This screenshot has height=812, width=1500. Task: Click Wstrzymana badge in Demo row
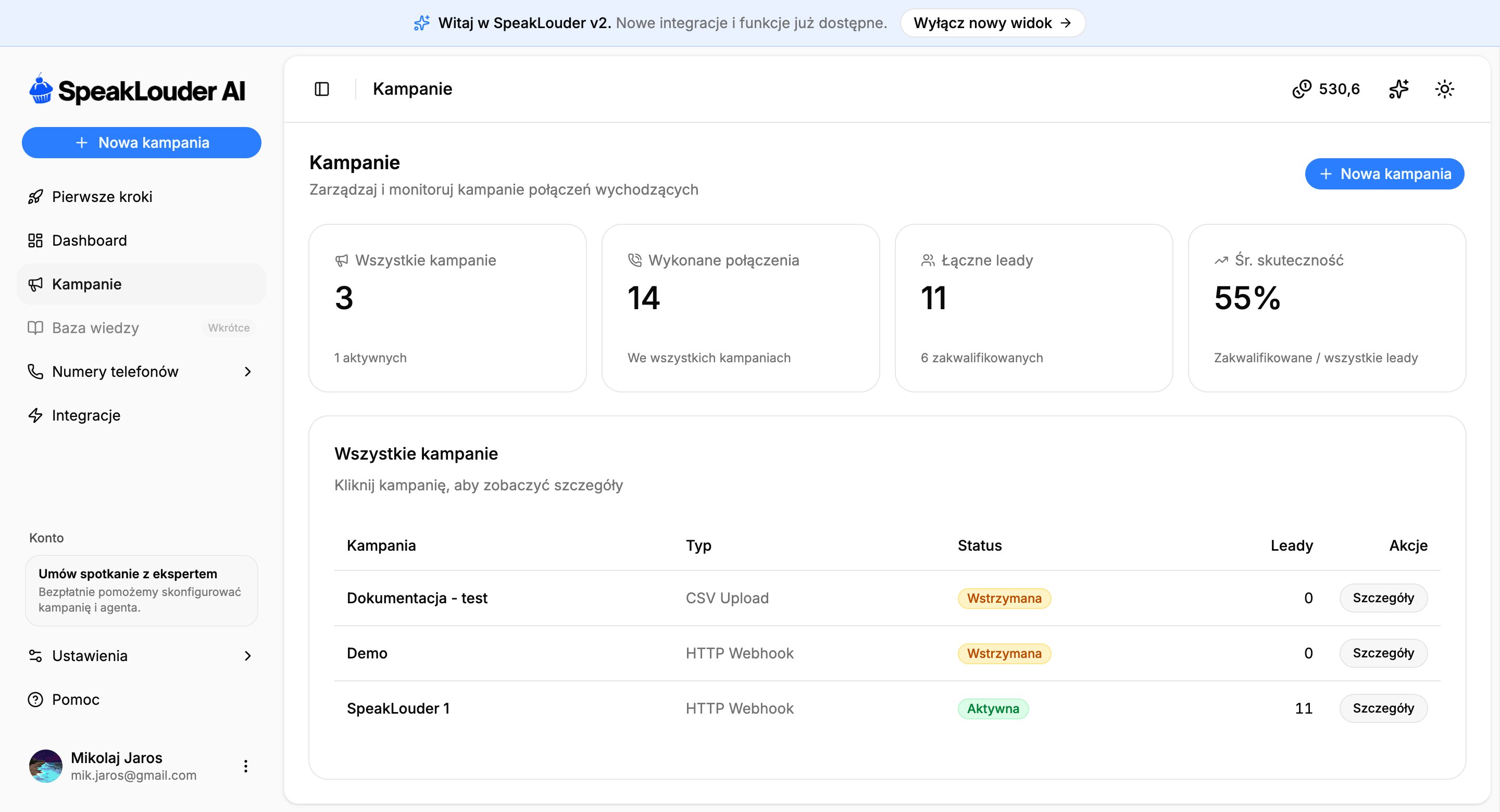pyautogui.click(x=1004, y=653)
